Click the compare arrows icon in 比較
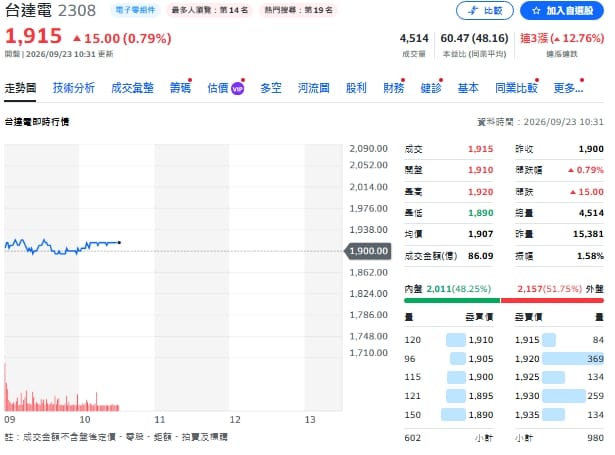 click(x=474, y=11)
